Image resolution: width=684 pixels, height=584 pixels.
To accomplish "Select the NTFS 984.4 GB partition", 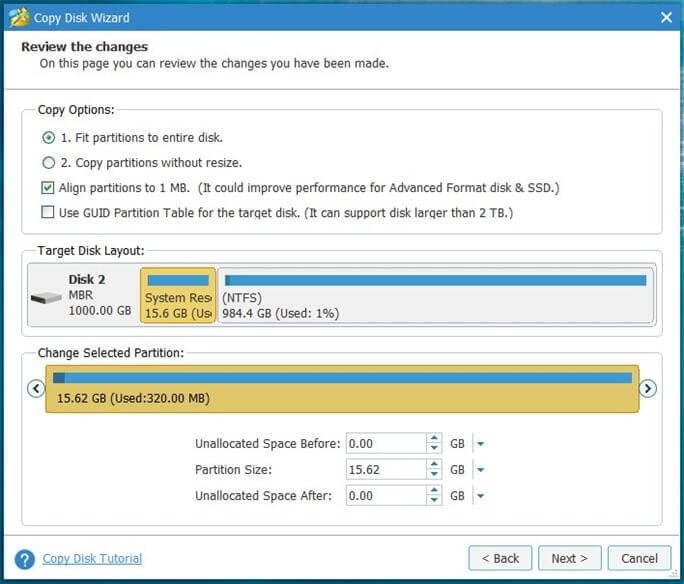I will 436,296.
